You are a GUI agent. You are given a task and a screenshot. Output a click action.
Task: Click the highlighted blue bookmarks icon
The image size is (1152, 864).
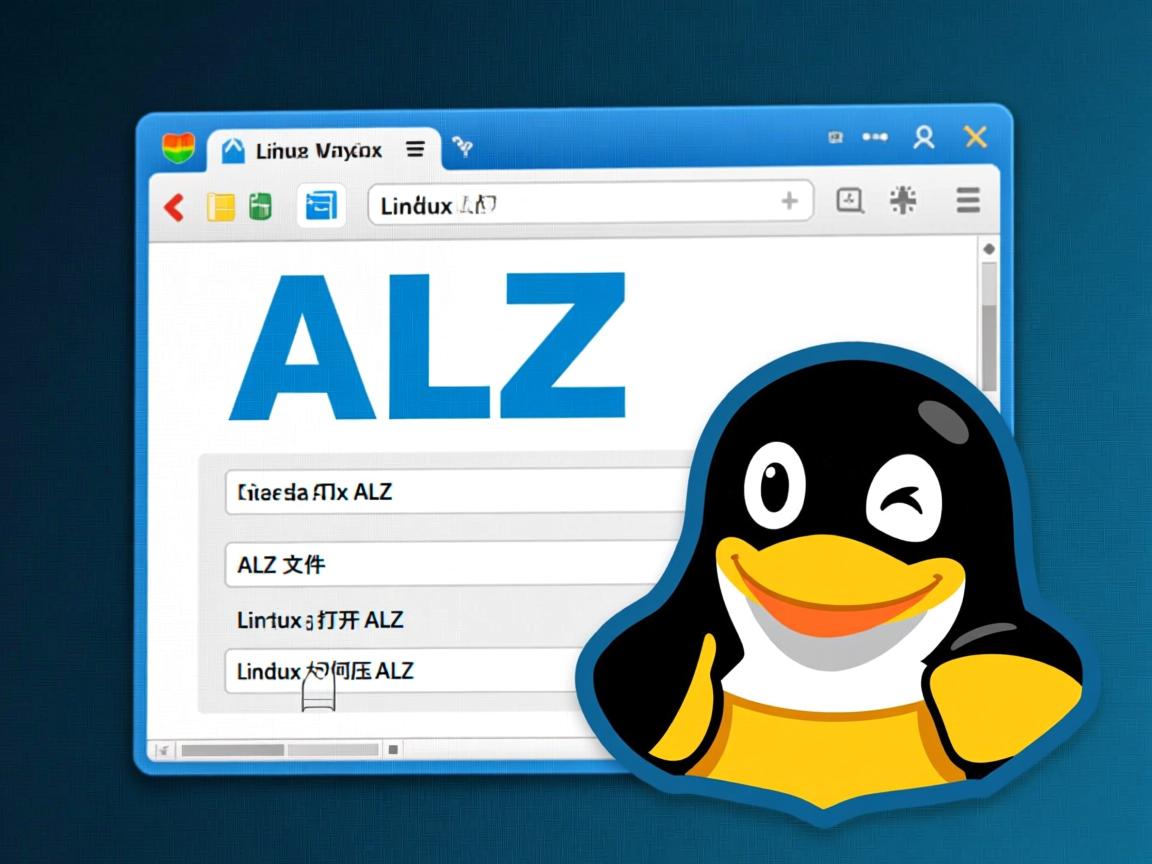point(320,203)
